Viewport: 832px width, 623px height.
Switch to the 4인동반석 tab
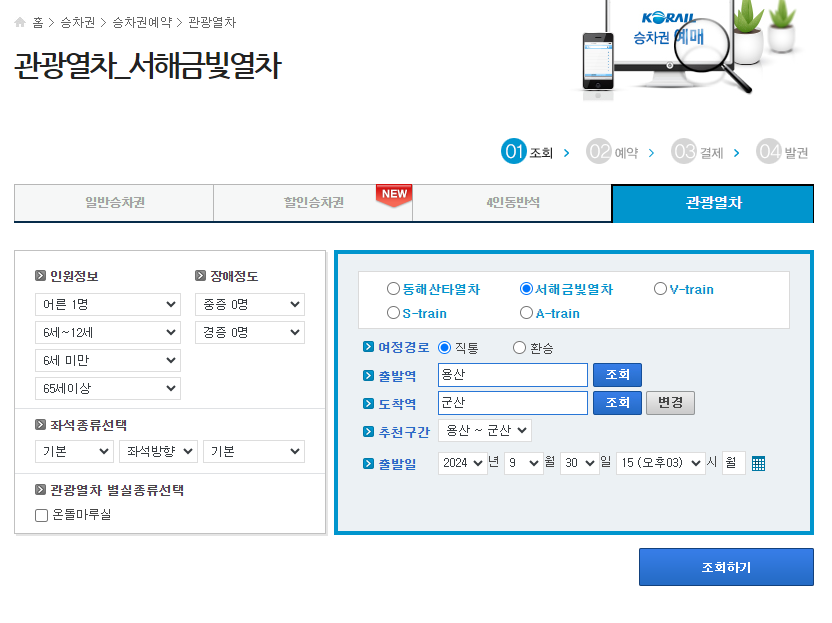click(512, 203)
